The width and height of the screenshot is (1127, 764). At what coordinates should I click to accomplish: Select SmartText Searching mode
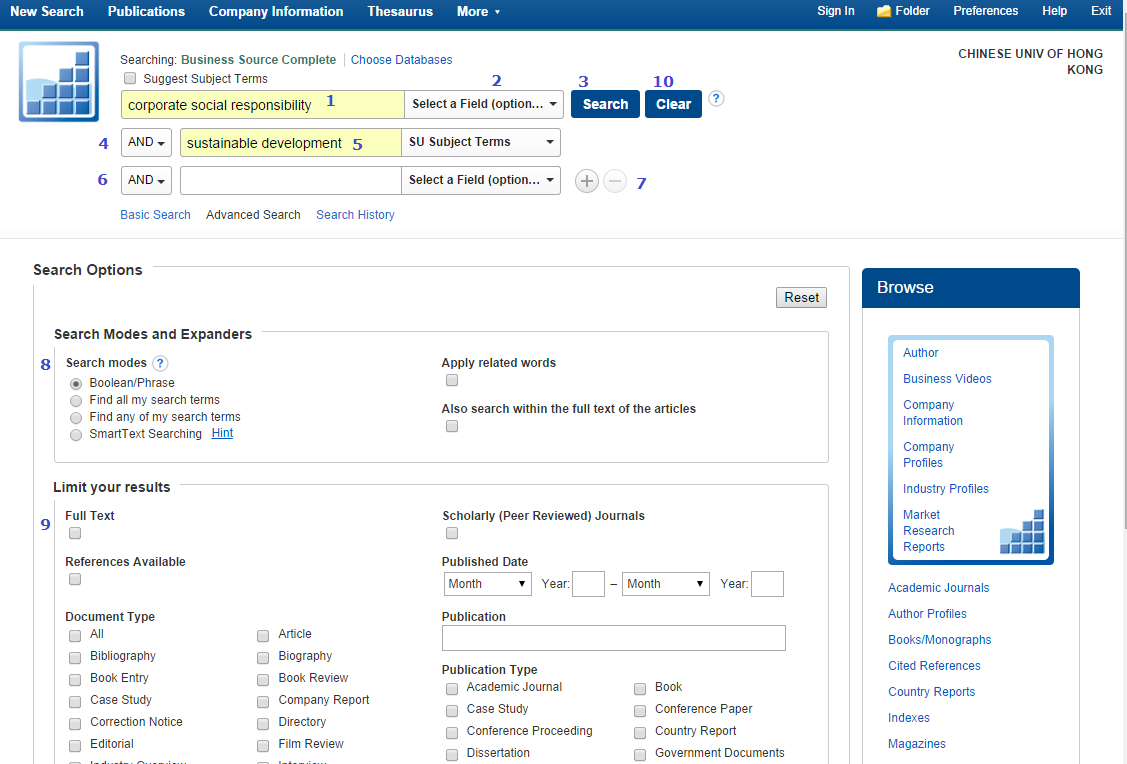76,434
